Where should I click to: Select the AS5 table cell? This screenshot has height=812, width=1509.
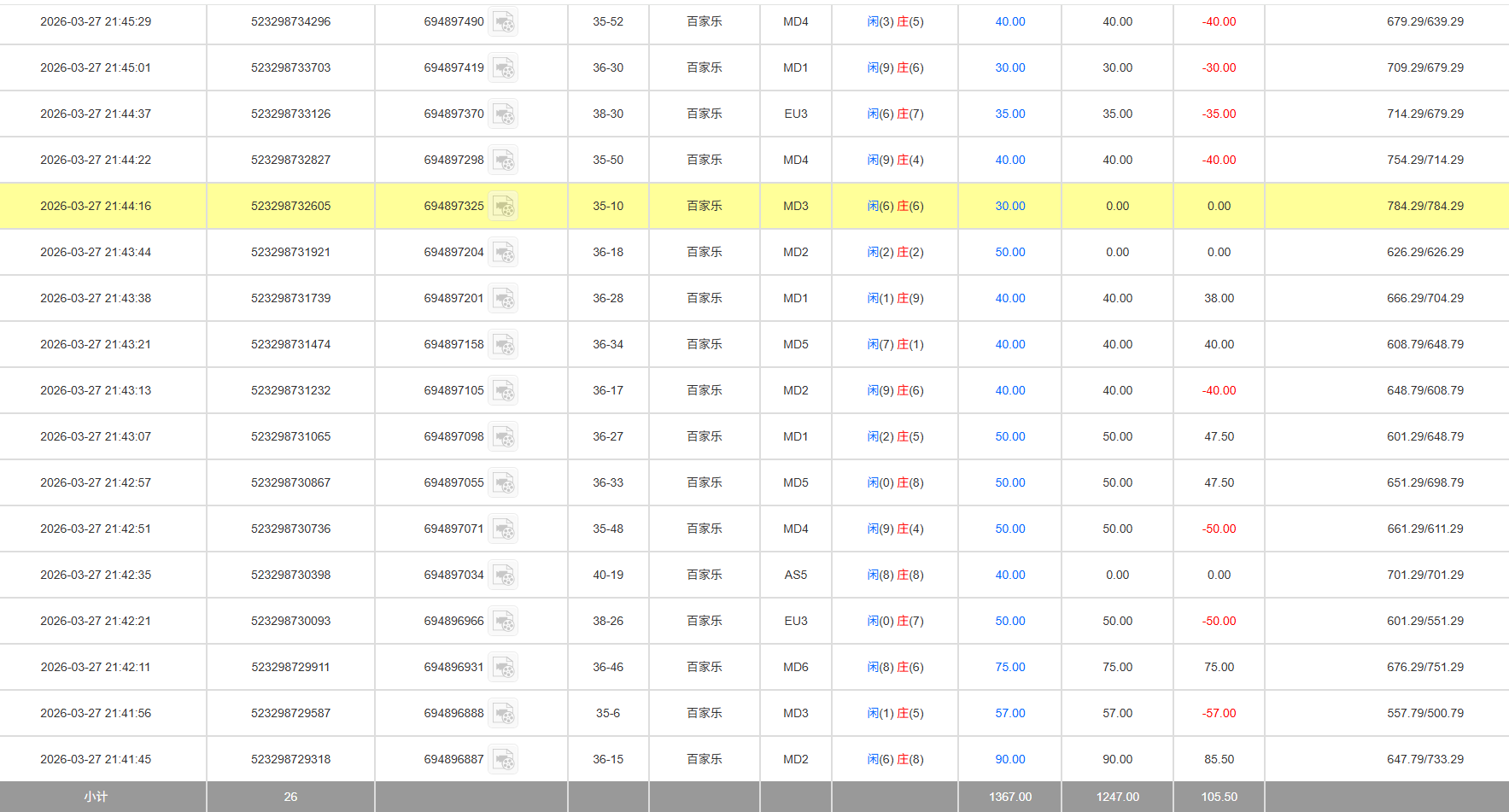[x=795, y=575]
